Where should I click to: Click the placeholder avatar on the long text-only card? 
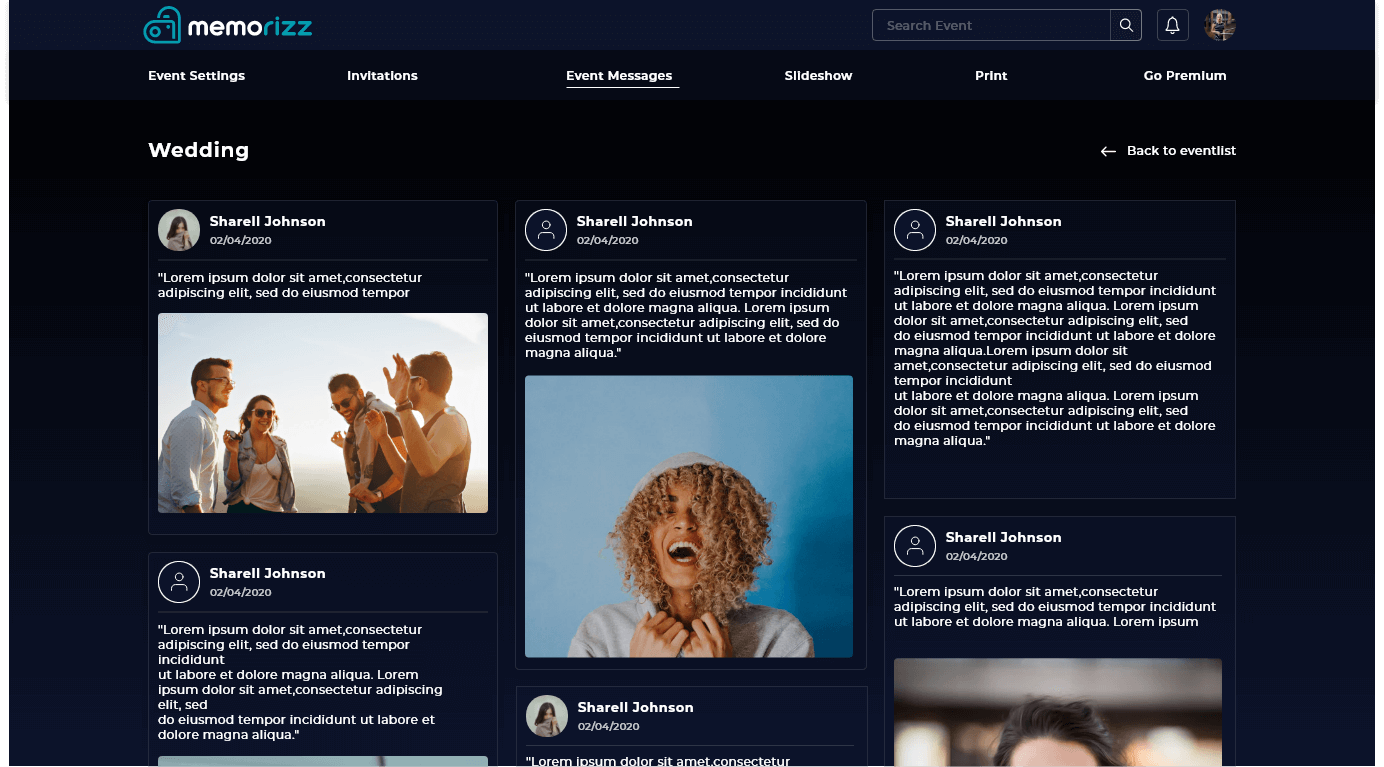point(915,230)
